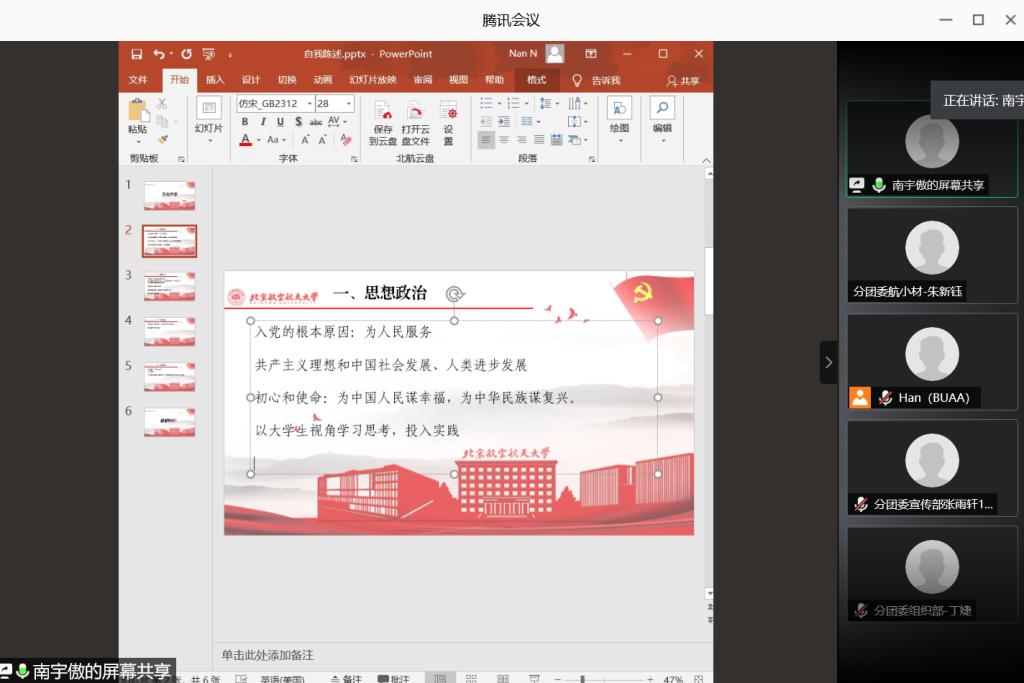The width and height of the screenshot is (1024, 683).
Task: Open the 设计 ribbon tab
Action: point(251,80)
